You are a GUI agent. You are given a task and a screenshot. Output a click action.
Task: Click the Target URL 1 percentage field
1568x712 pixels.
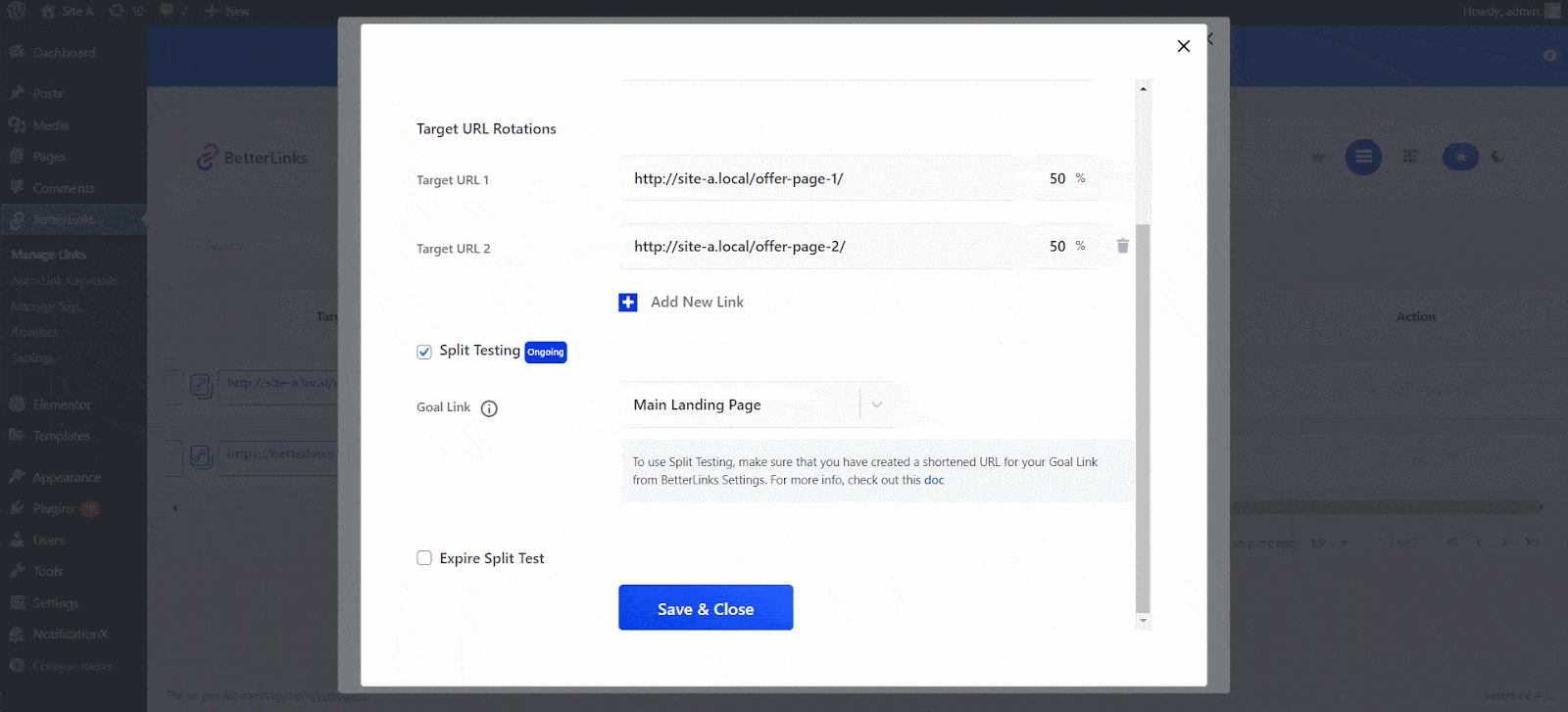pos(1056,179)
